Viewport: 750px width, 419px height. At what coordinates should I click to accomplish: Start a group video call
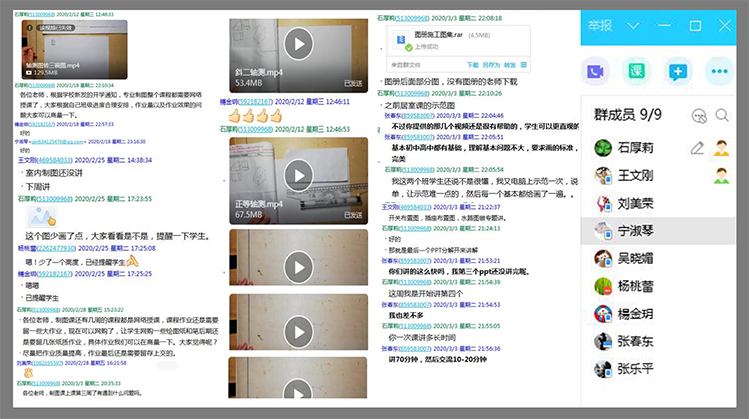point(598,72)
